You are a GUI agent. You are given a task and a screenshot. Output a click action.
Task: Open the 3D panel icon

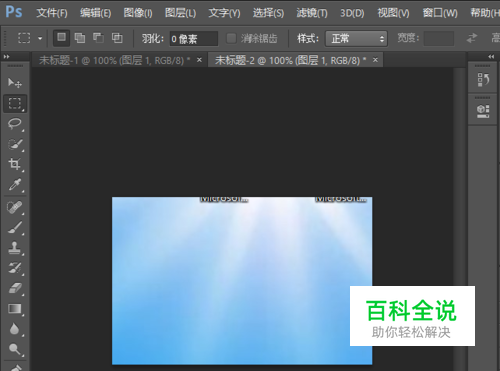tap(483, 111)
